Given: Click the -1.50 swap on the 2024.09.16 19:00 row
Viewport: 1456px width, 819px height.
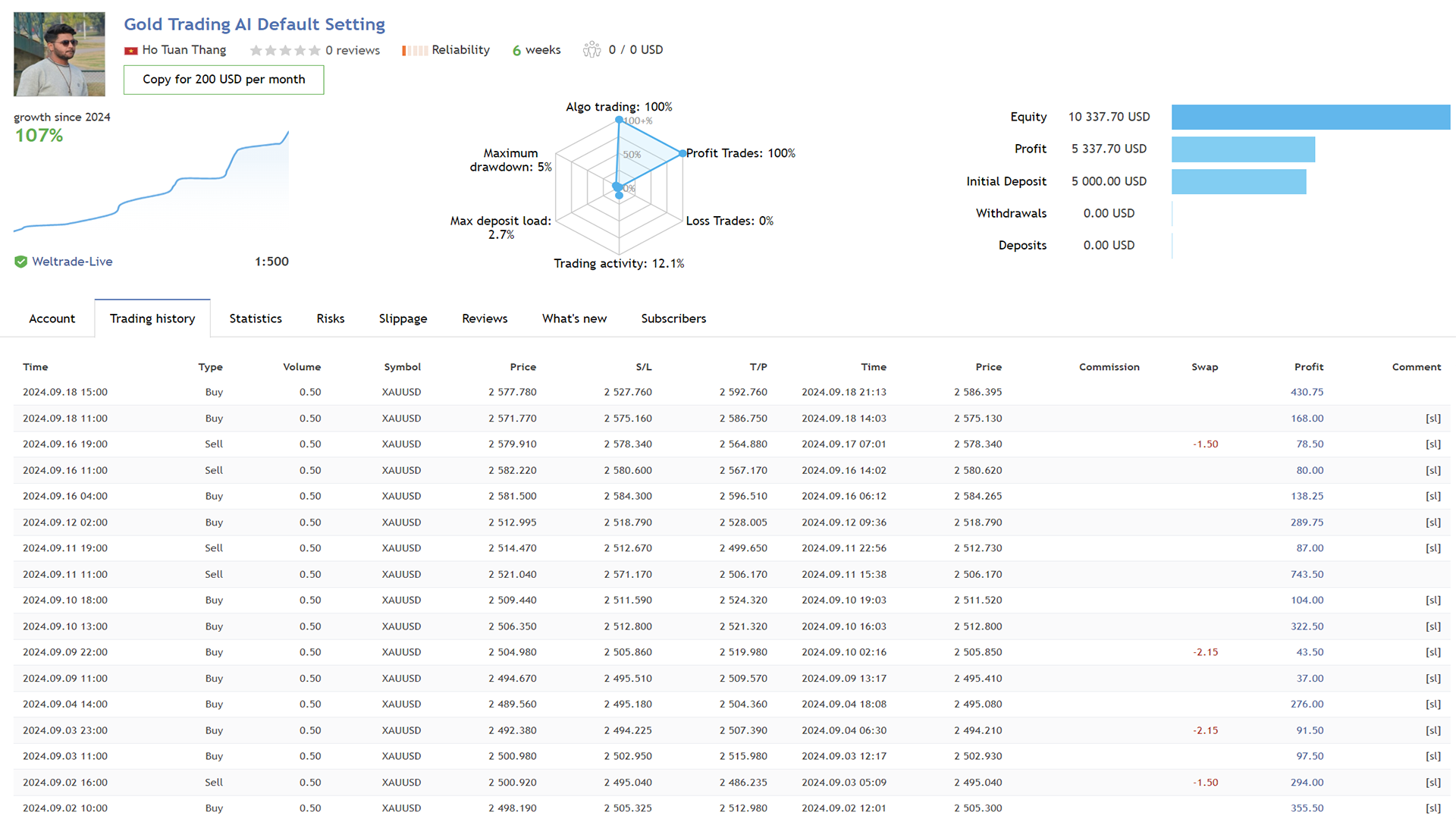Looking at the screenshot, I should click(x=1205, y=444).
